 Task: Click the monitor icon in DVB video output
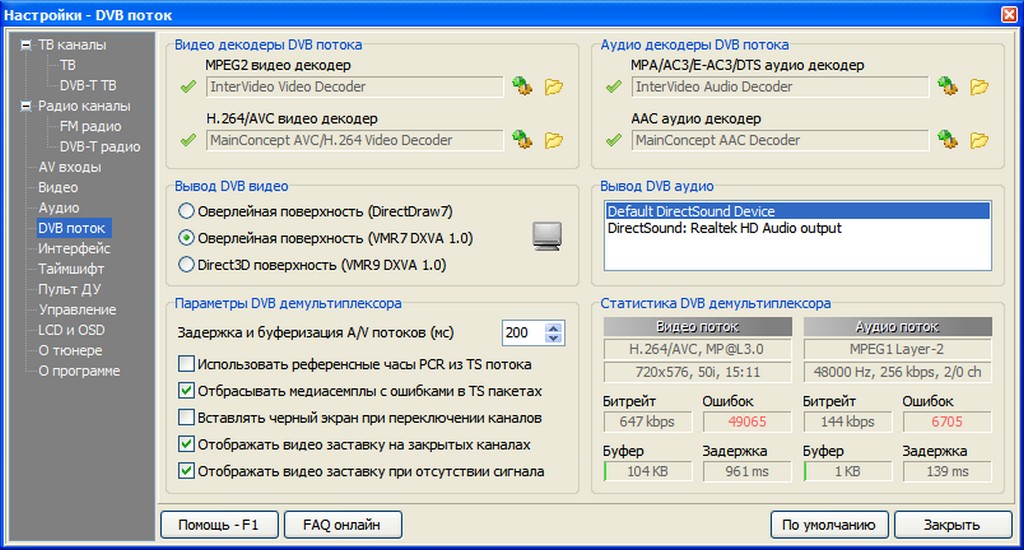(x=547, y=236)
